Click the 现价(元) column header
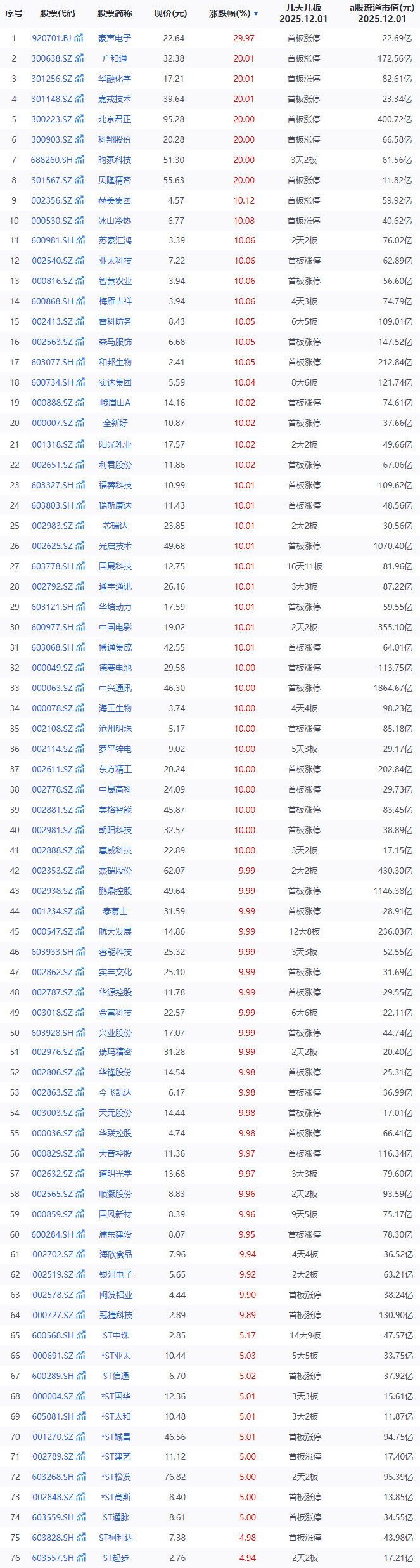 [170, 13]
